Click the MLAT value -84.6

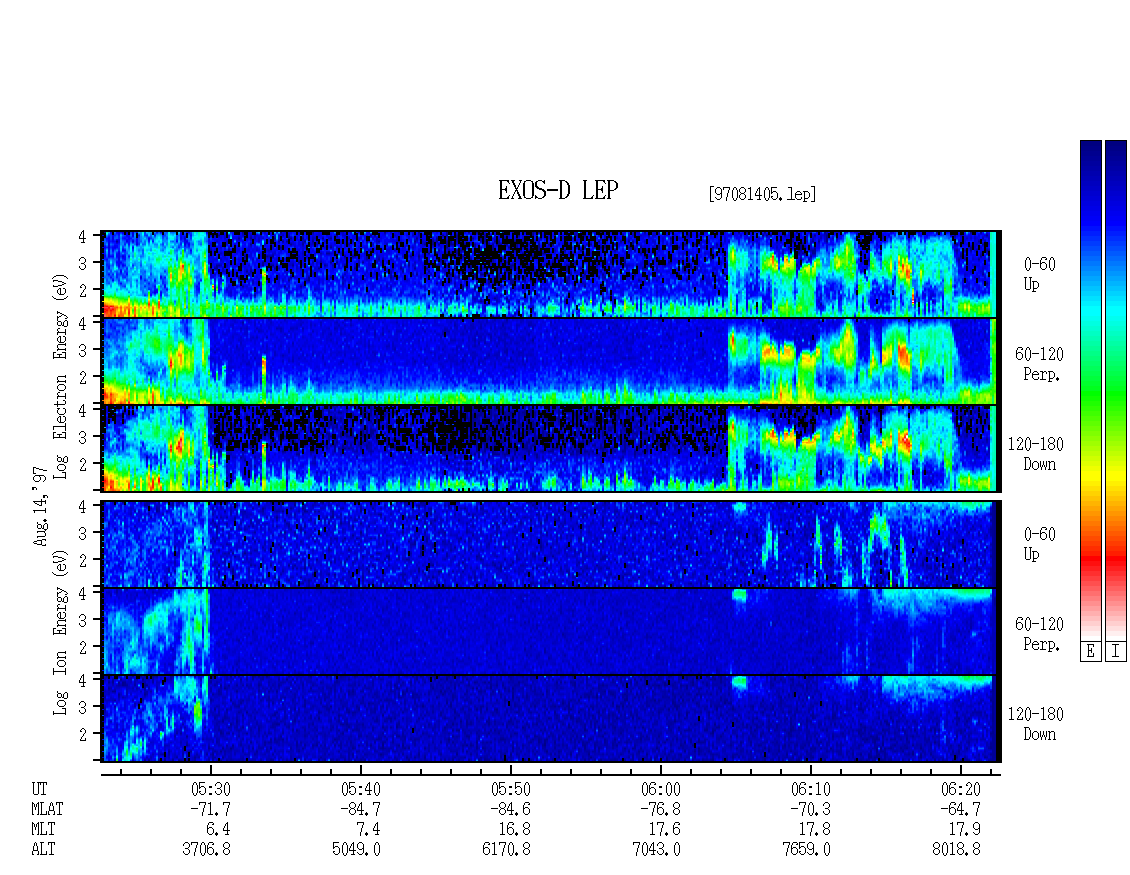510,809
